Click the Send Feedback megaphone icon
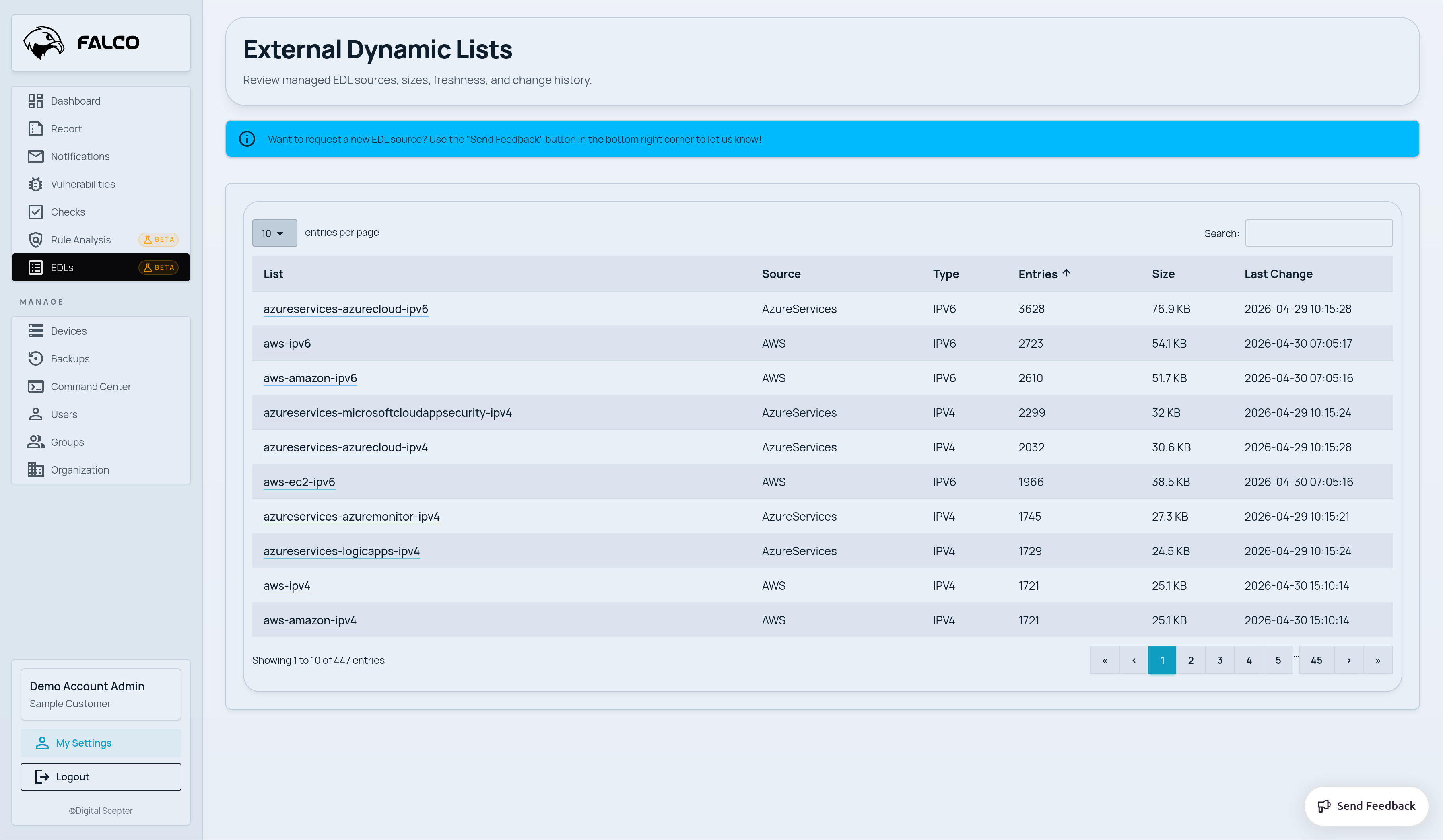Screen dimensions: 1443x840 click(1324, 806)
